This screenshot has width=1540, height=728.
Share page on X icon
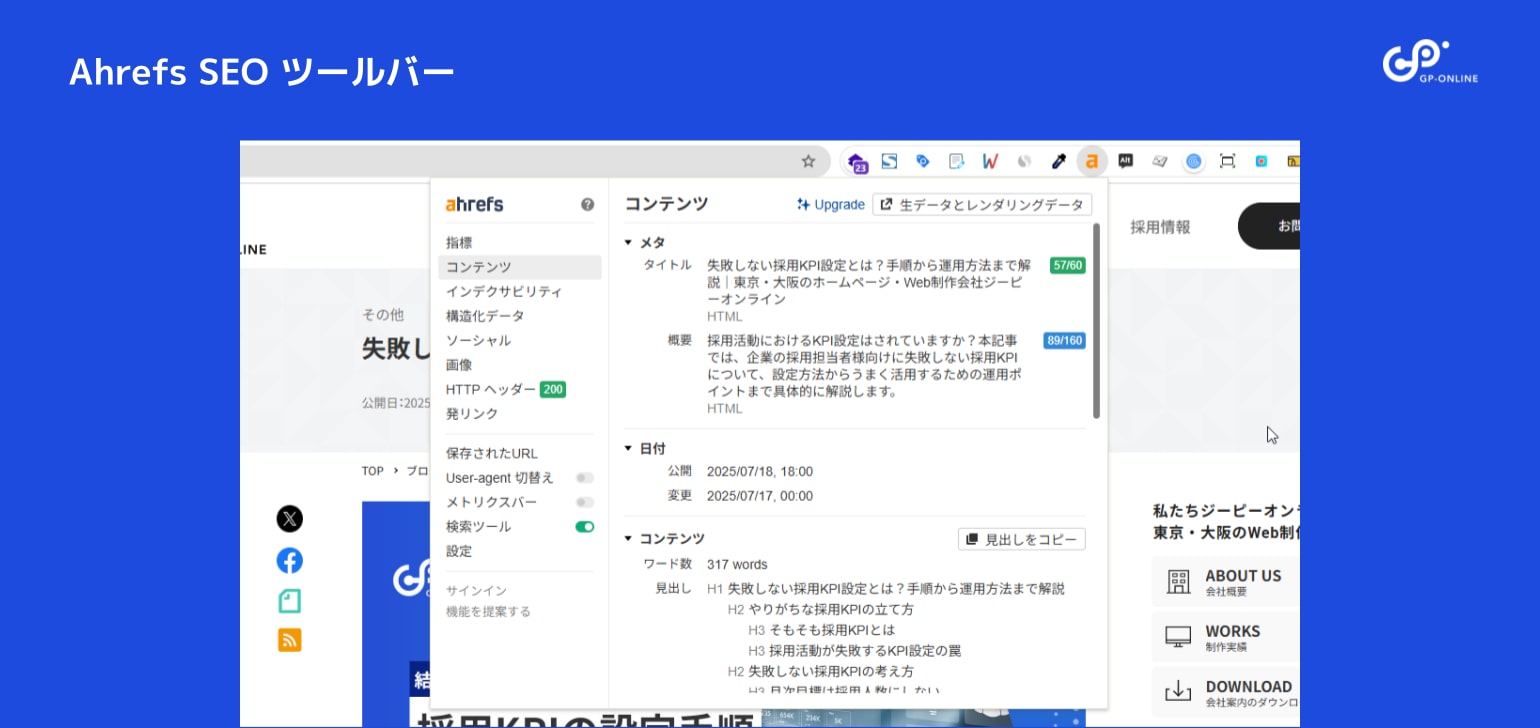tap(290, 519)
